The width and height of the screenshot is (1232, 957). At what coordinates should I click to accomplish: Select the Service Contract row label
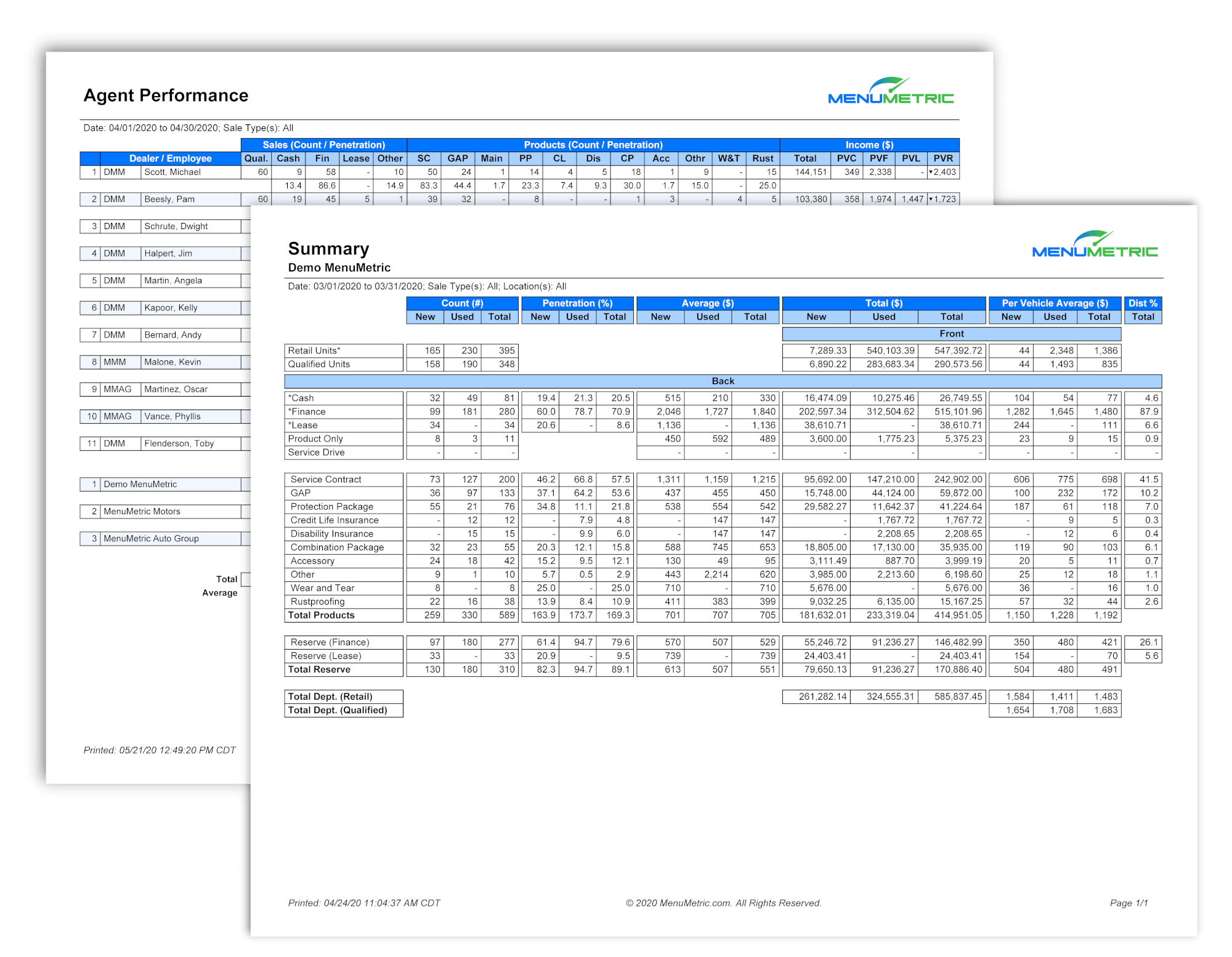tap(326, 479)
